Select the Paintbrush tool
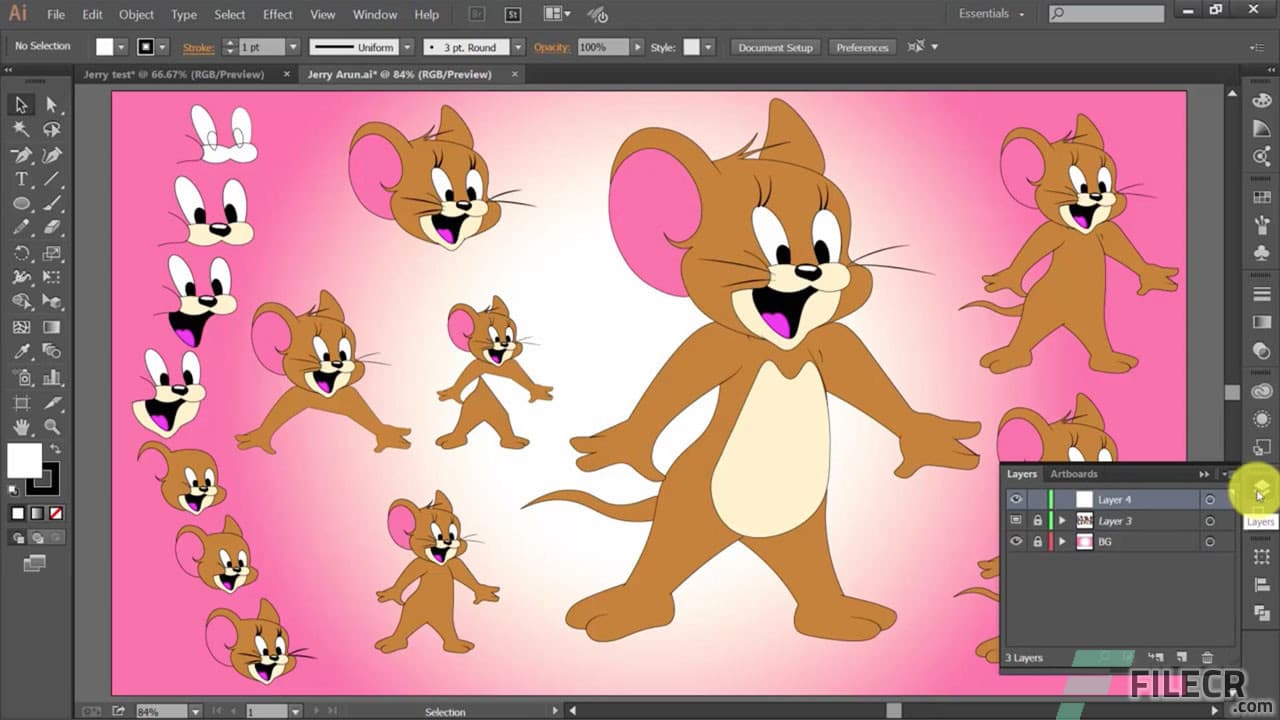This screenshot has width=1280, height=720. click(x=52, y=201)
